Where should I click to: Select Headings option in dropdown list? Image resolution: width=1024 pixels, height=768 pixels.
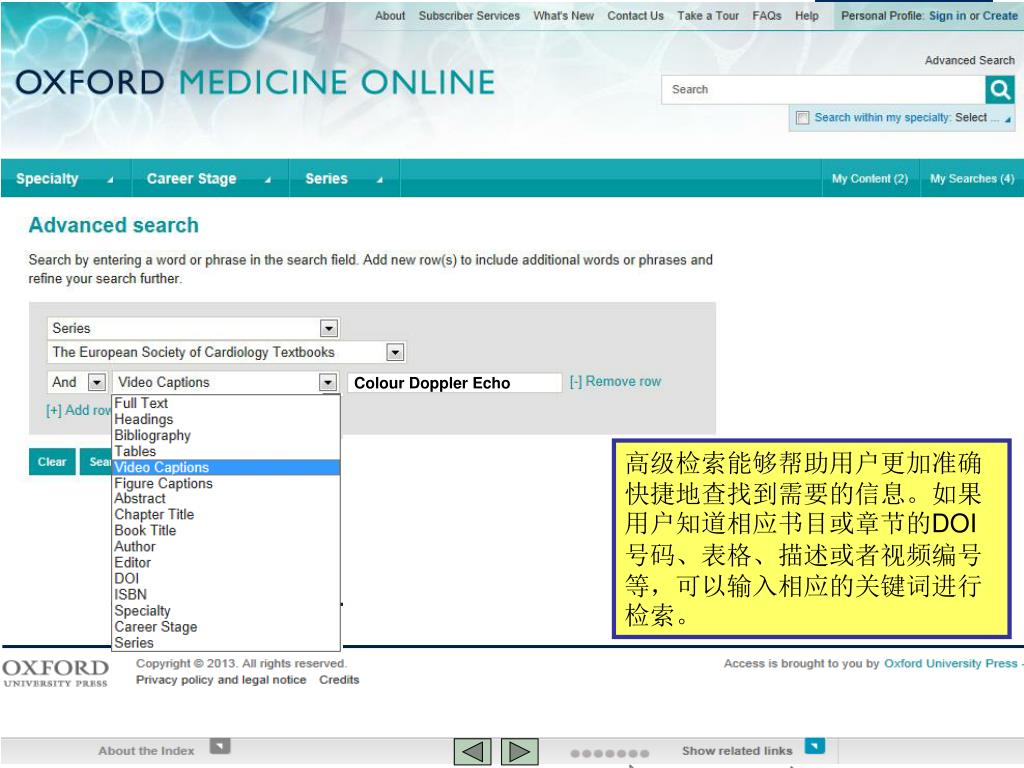click(226, 419)
